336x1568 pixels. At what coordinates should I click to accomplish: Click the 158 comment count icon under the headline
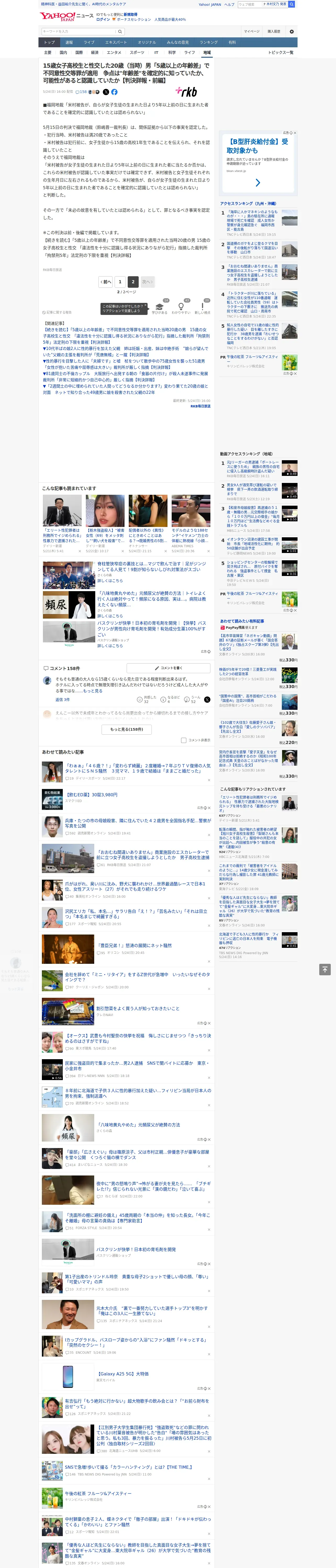(82, 92)
